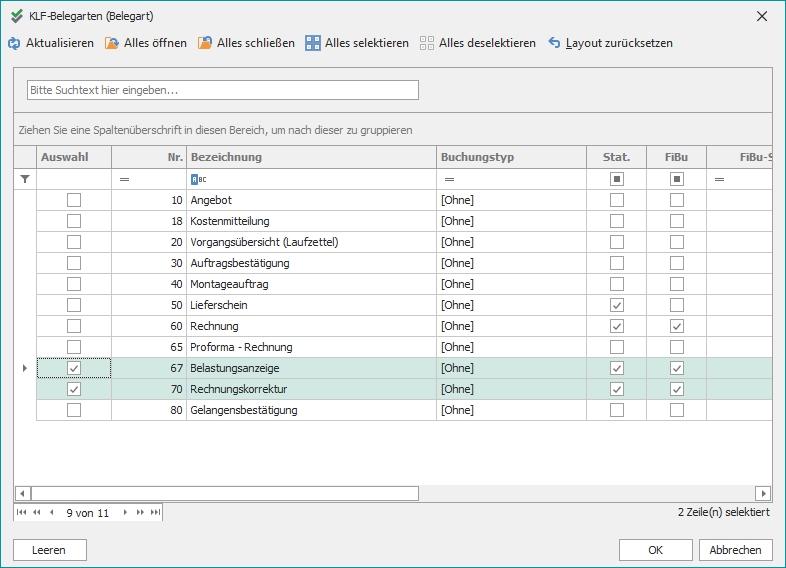This screenshot has height=568, width=786.
Task: Click the Alles deselektieren grid icon
Action: [427, 43]
